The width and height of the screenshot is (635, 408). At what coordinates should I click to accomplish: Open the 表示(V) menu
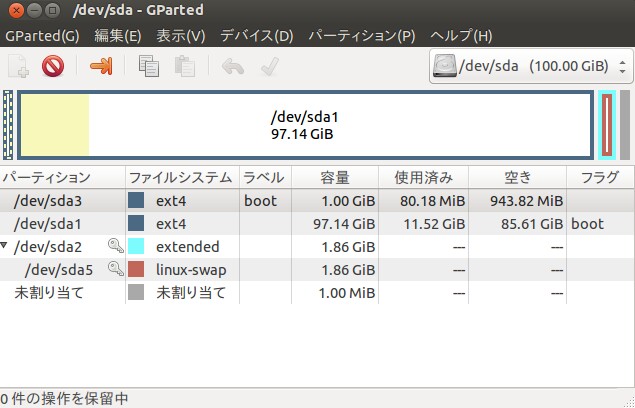(180, 36)
